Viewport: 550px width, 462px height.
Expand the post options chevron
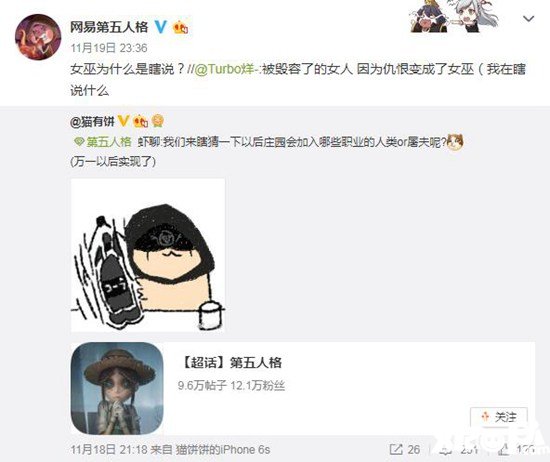point(529,18)
